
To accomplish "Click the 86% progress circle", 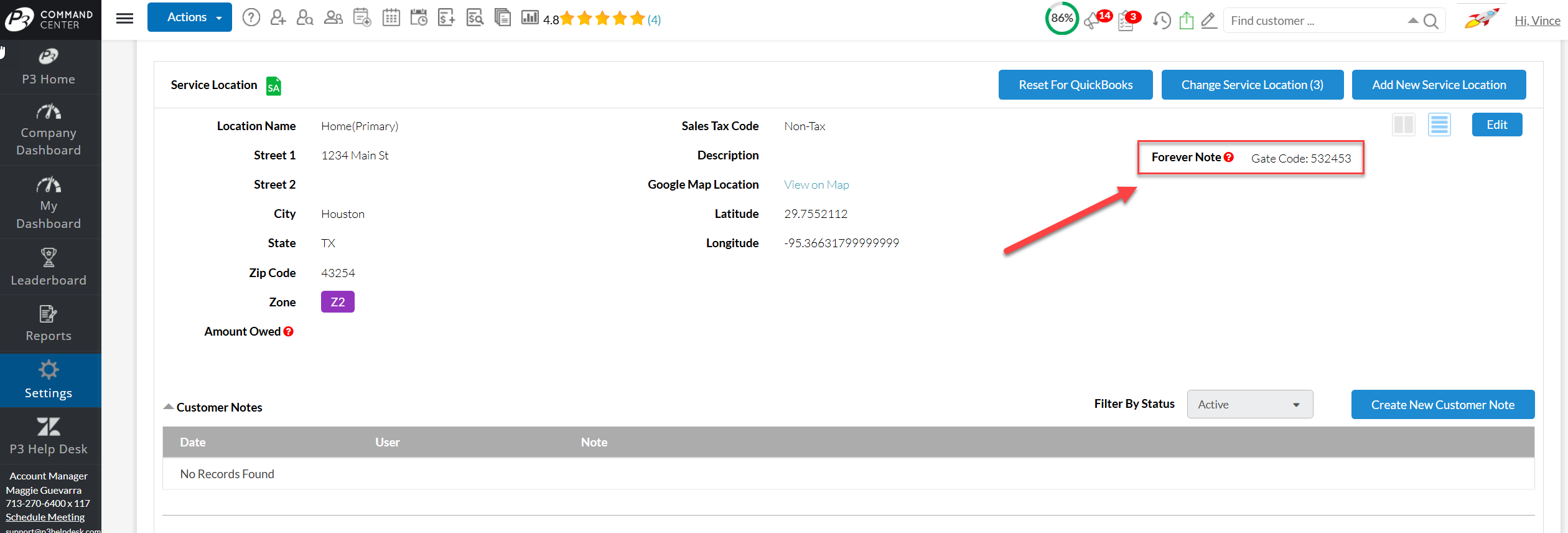I will click(1062, 18).
